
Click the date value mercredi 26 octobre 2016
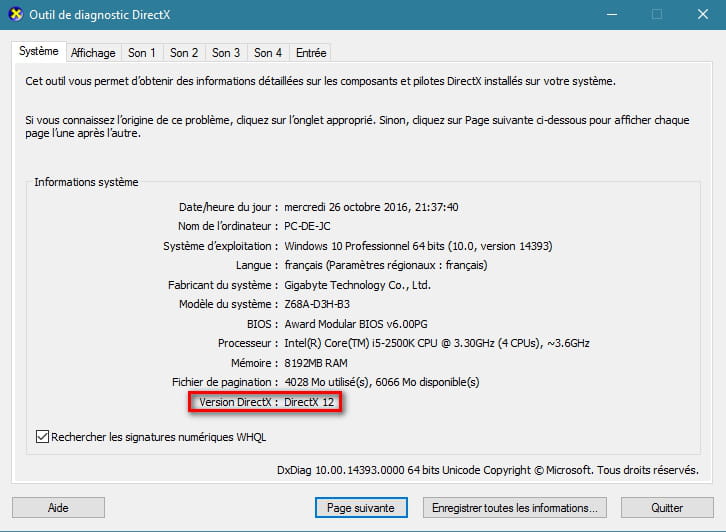click(371, 207)
